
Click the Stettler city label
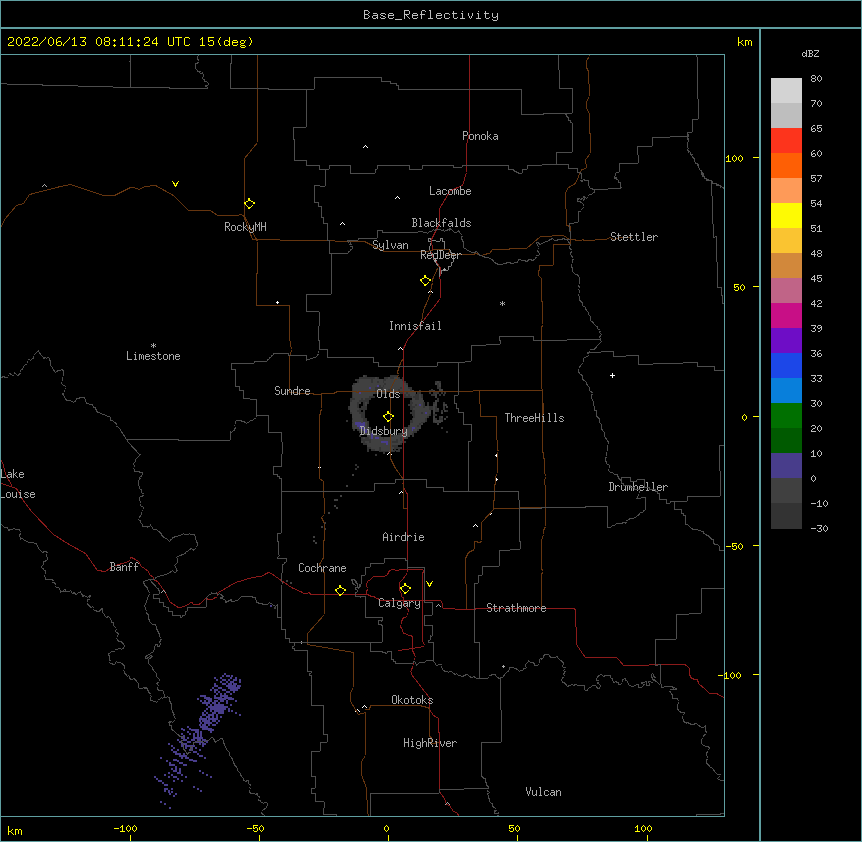point(634,237)
